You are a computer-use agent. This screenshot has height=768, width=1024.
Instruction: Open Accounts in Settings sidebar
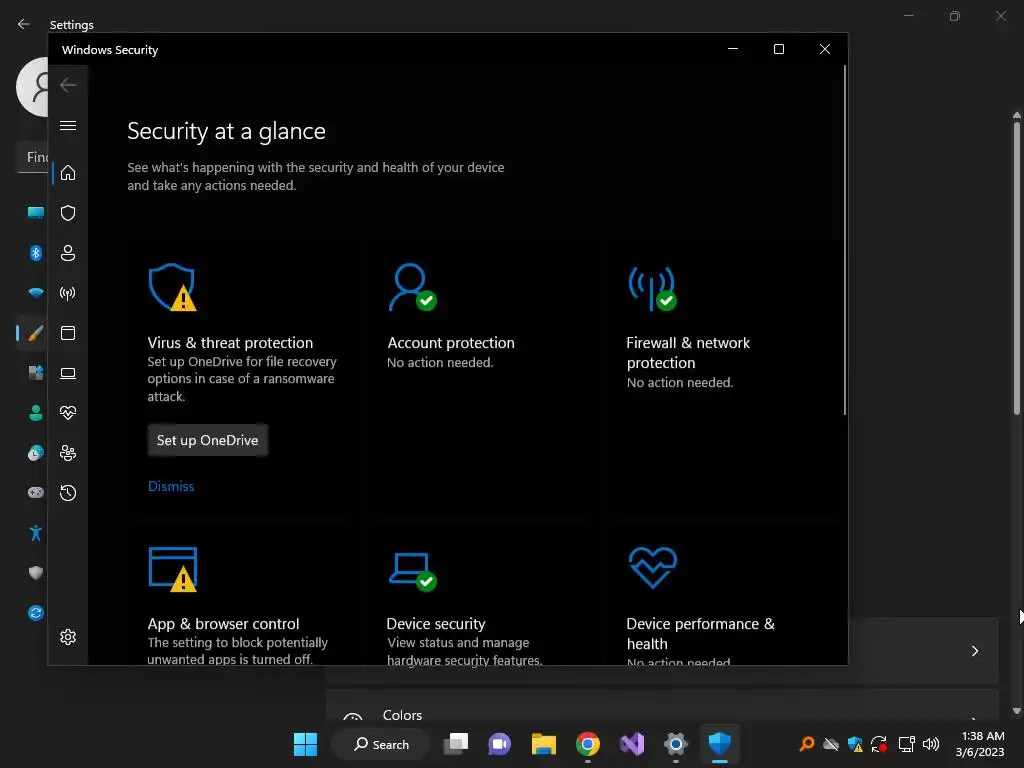pyautogui.click(x=35, y=413)
